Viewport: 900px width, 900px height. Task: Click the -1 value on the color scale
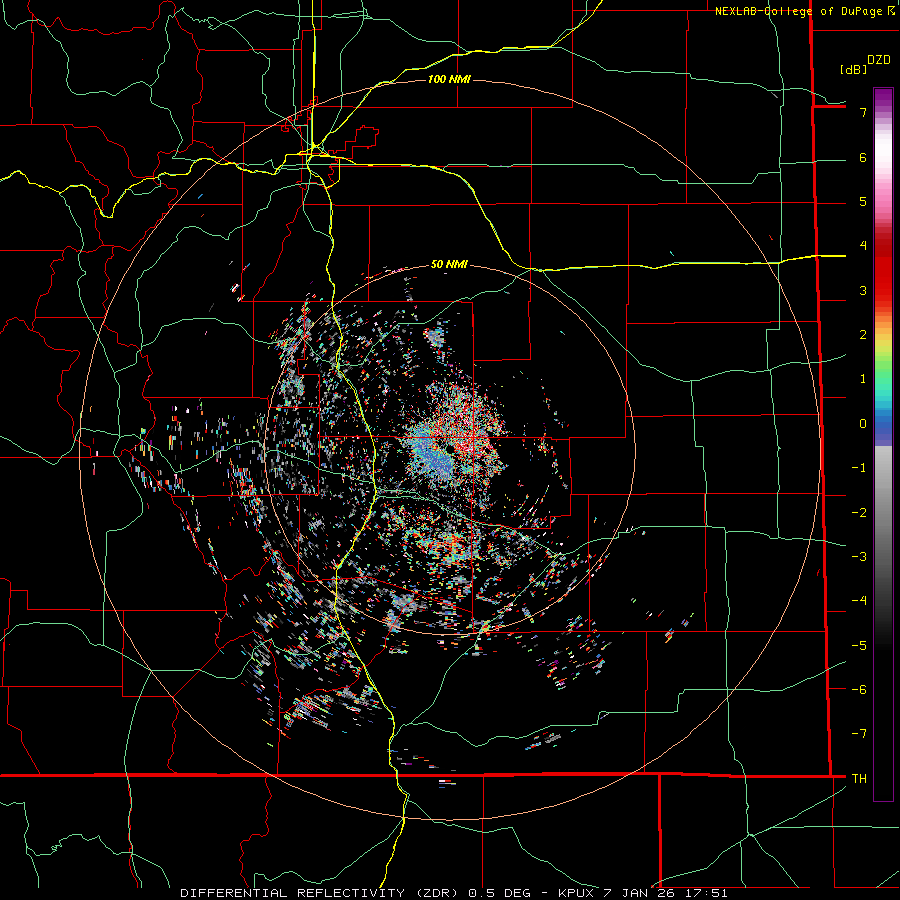(859, 468)
